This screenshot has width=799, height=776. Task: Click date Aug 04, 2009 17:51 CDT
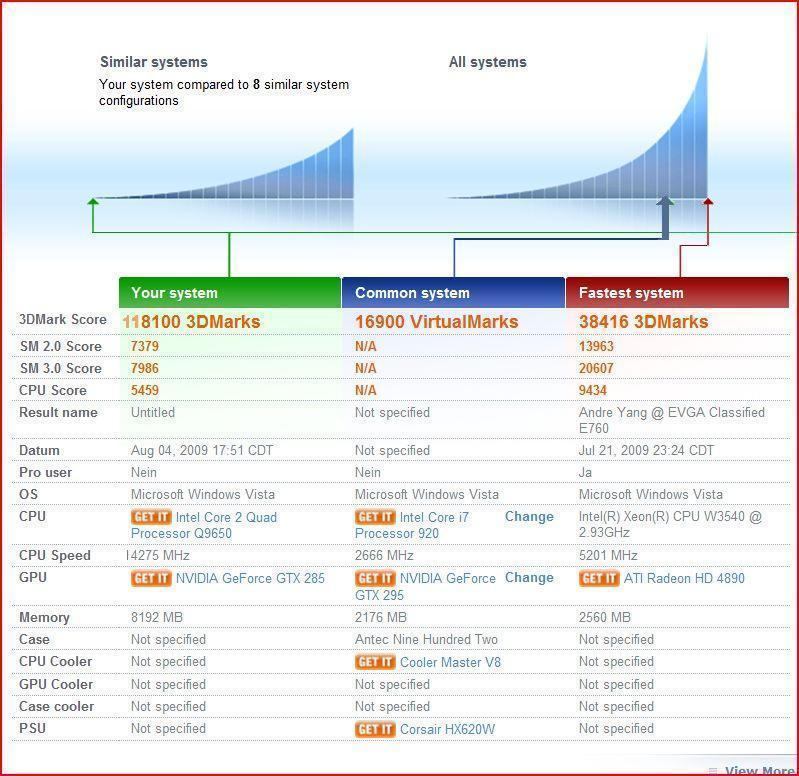click(x=202, y=450)
